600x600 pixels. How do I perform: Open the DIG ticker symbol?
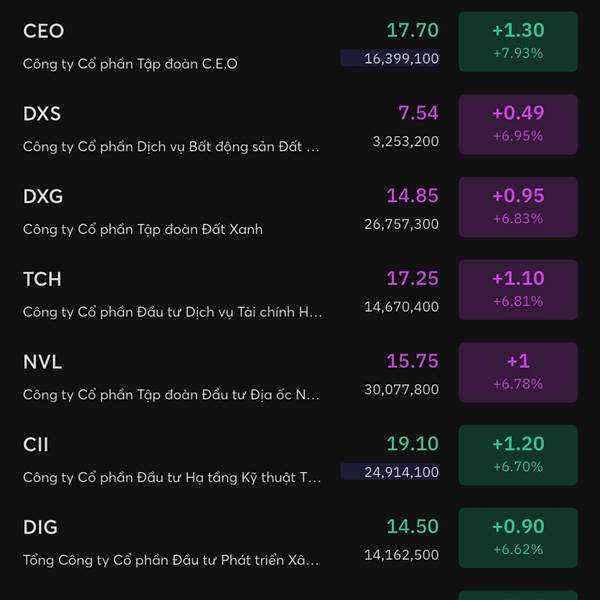[40, 527]
